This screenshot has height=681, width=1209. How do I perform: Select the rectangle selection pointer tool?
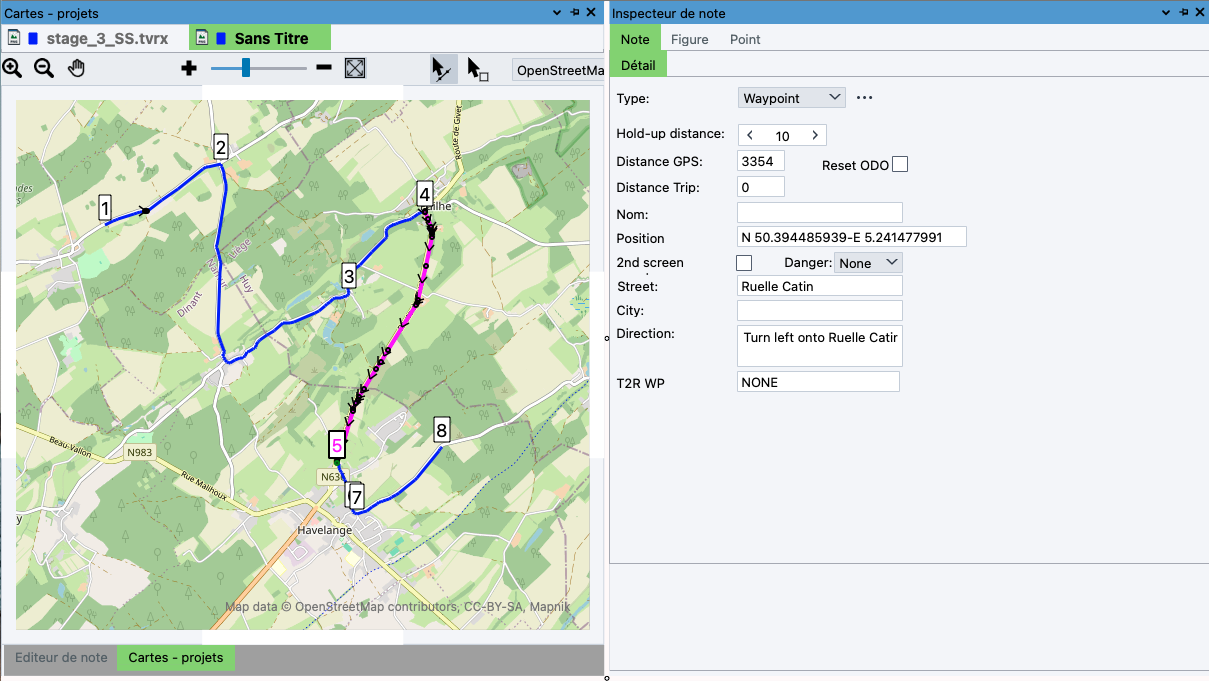pyautogui.click(x=477, y=69)
